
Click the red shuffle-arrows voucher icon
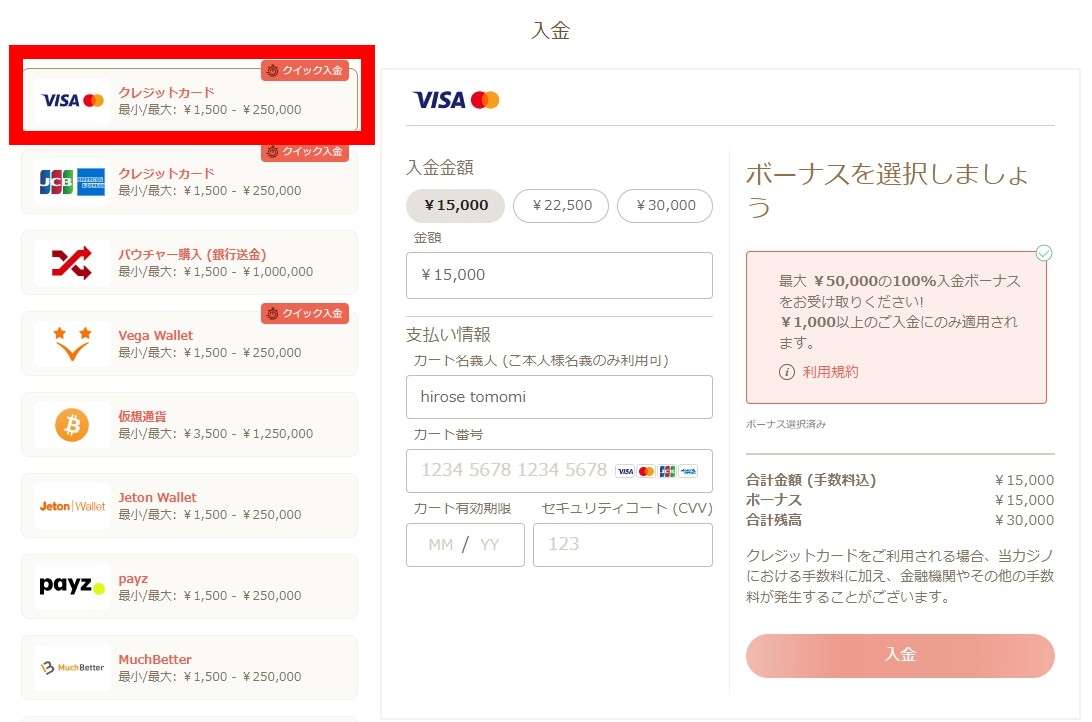pyautogui.click(x=72, y=263)
